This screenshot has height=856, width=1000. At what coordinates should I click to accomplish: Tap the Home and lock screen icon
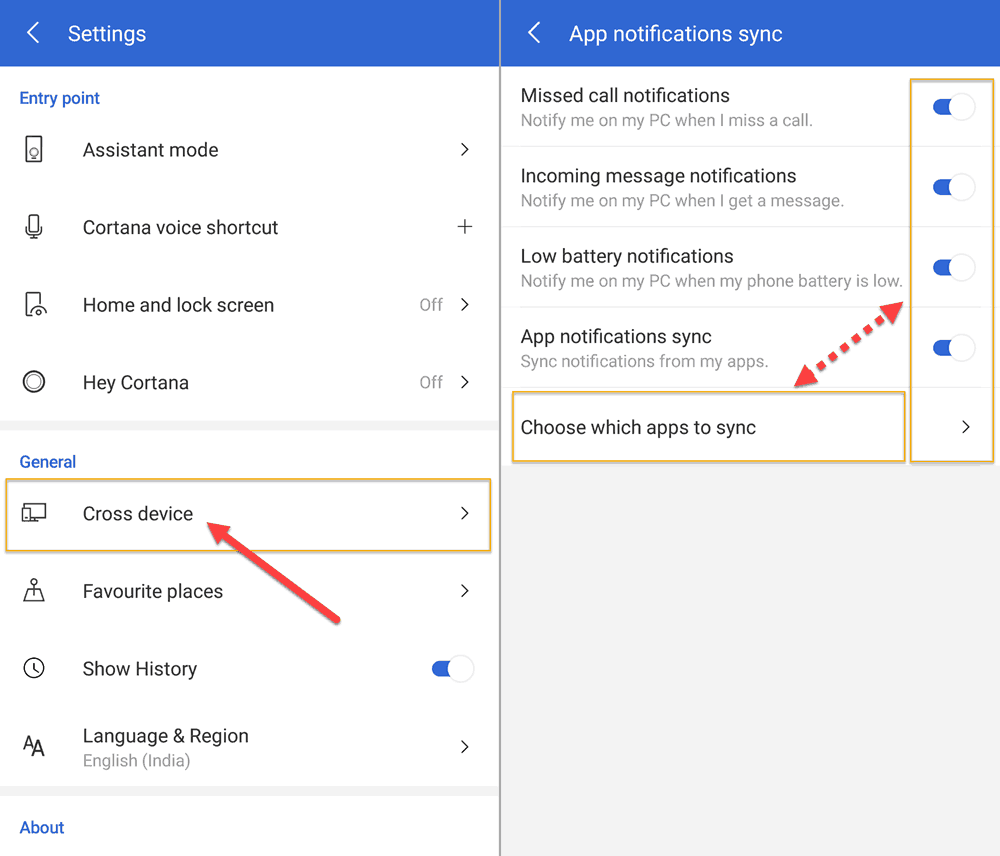34,304
